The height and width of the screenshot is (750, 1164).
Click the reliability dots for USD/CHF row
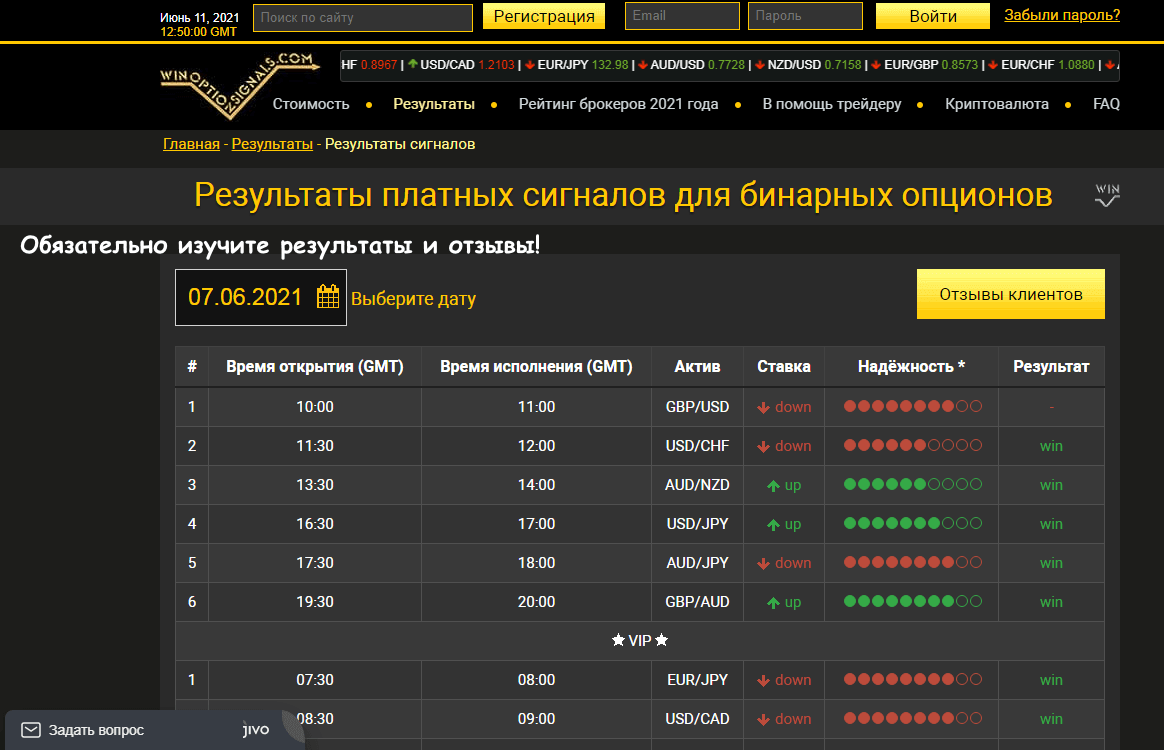tap(913, 446)
